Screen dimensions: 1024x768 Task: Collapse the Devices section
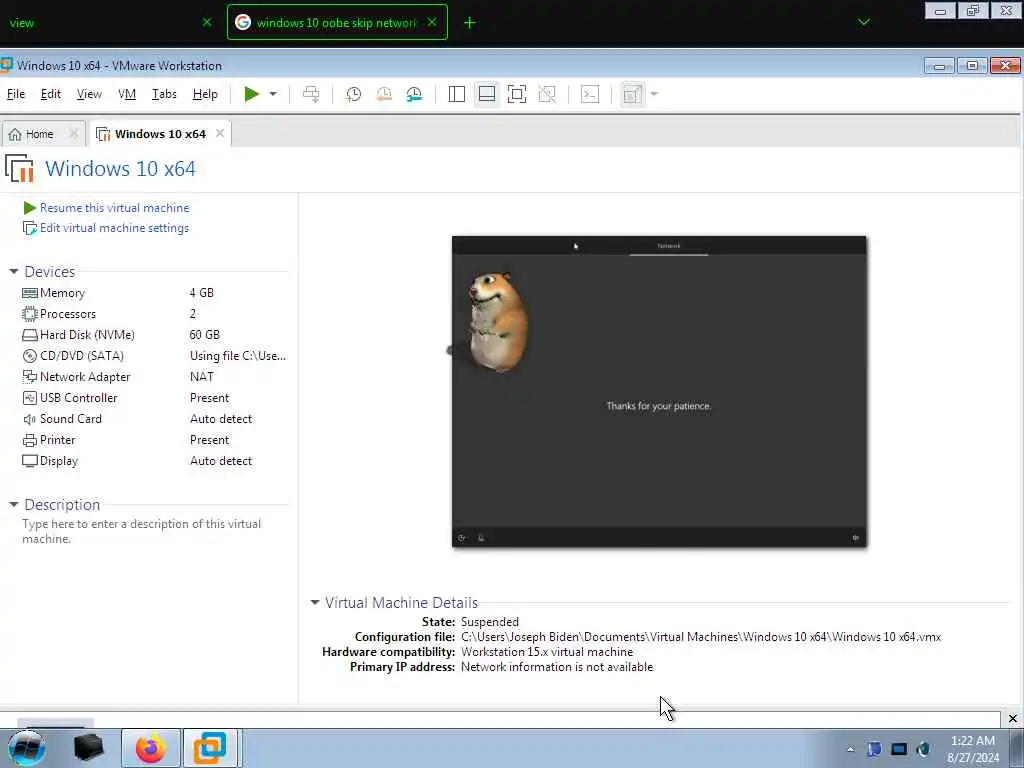tap(14, 271)
